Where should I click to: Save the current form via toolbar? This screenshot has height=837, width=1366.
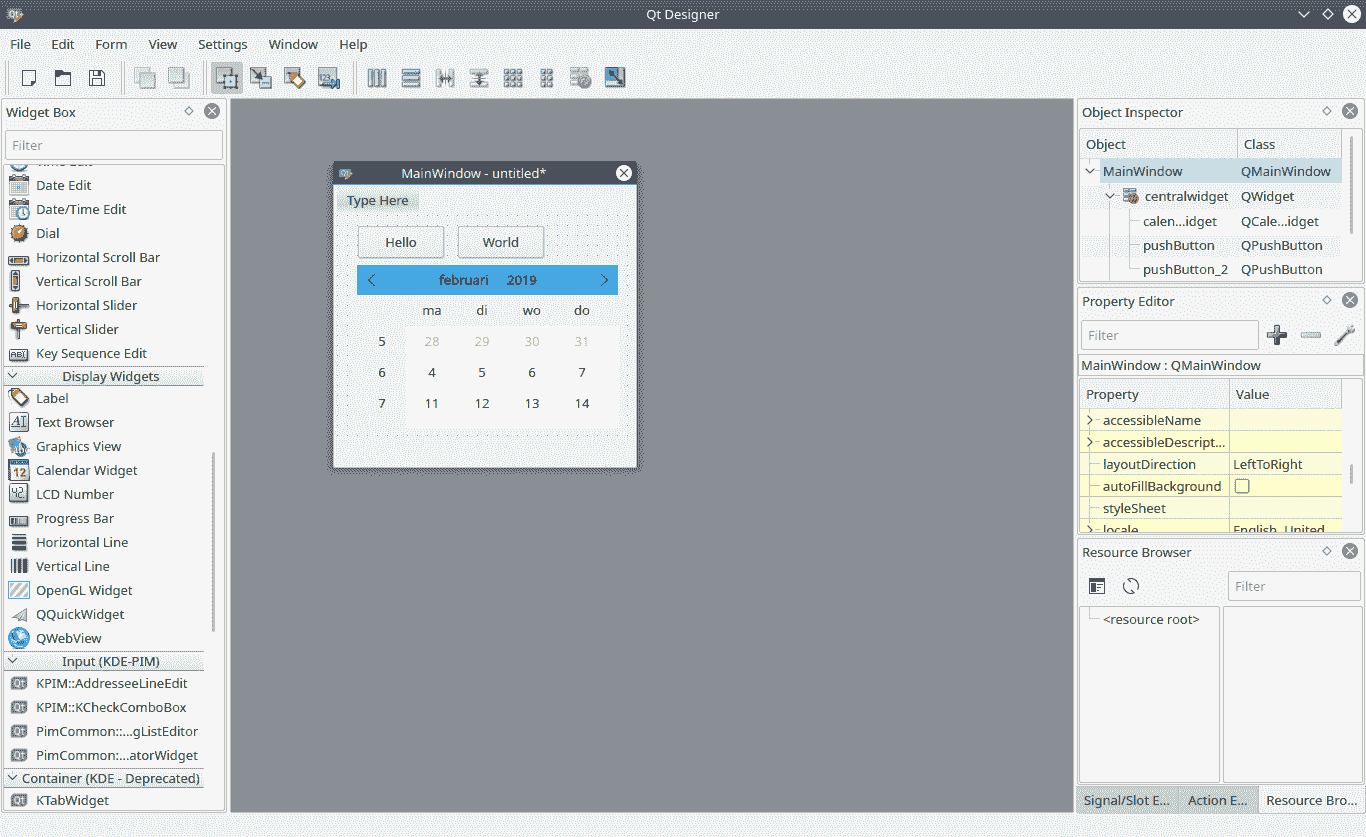(x=96, y=78)
